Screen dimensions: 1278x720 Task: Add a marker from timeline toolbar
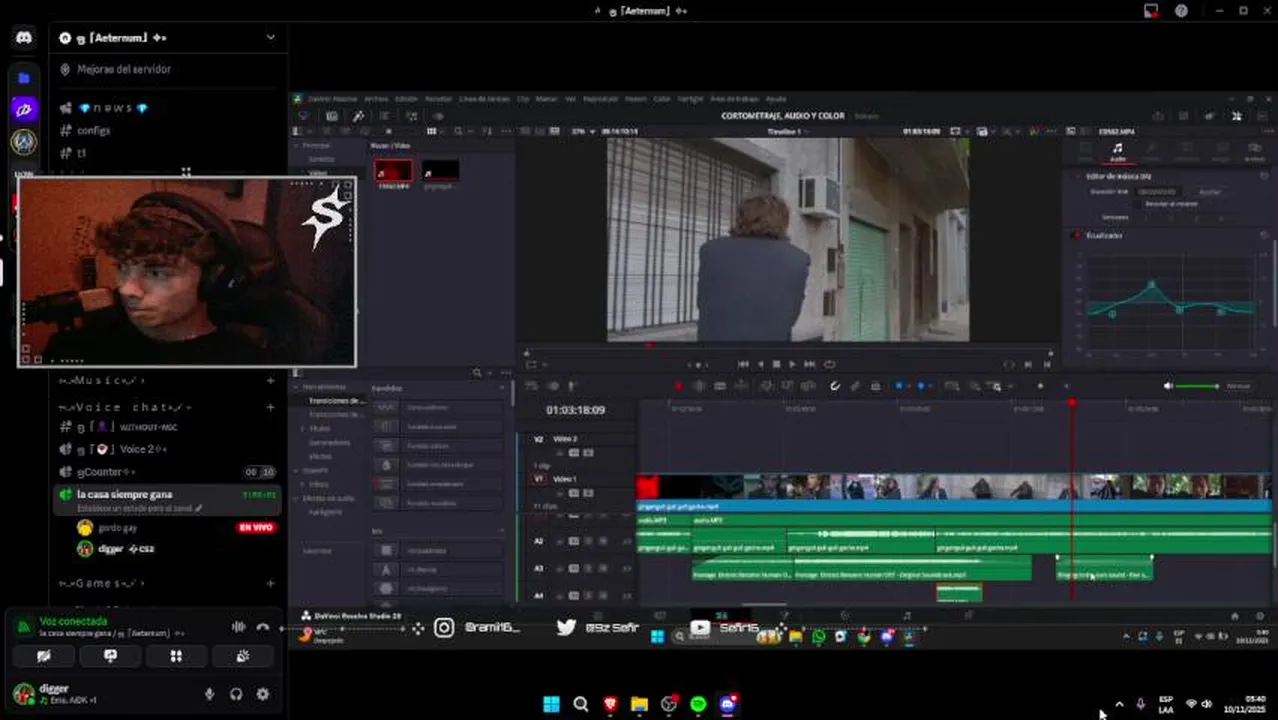(922, 386)
